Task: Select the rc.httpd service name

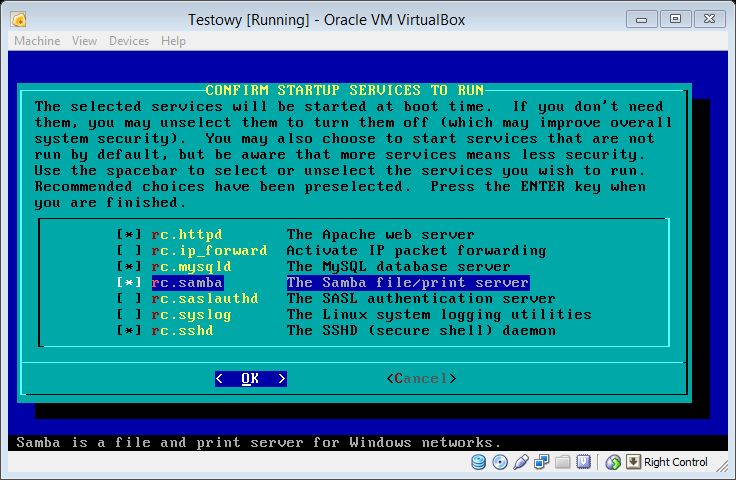Action: pos(187,235)
